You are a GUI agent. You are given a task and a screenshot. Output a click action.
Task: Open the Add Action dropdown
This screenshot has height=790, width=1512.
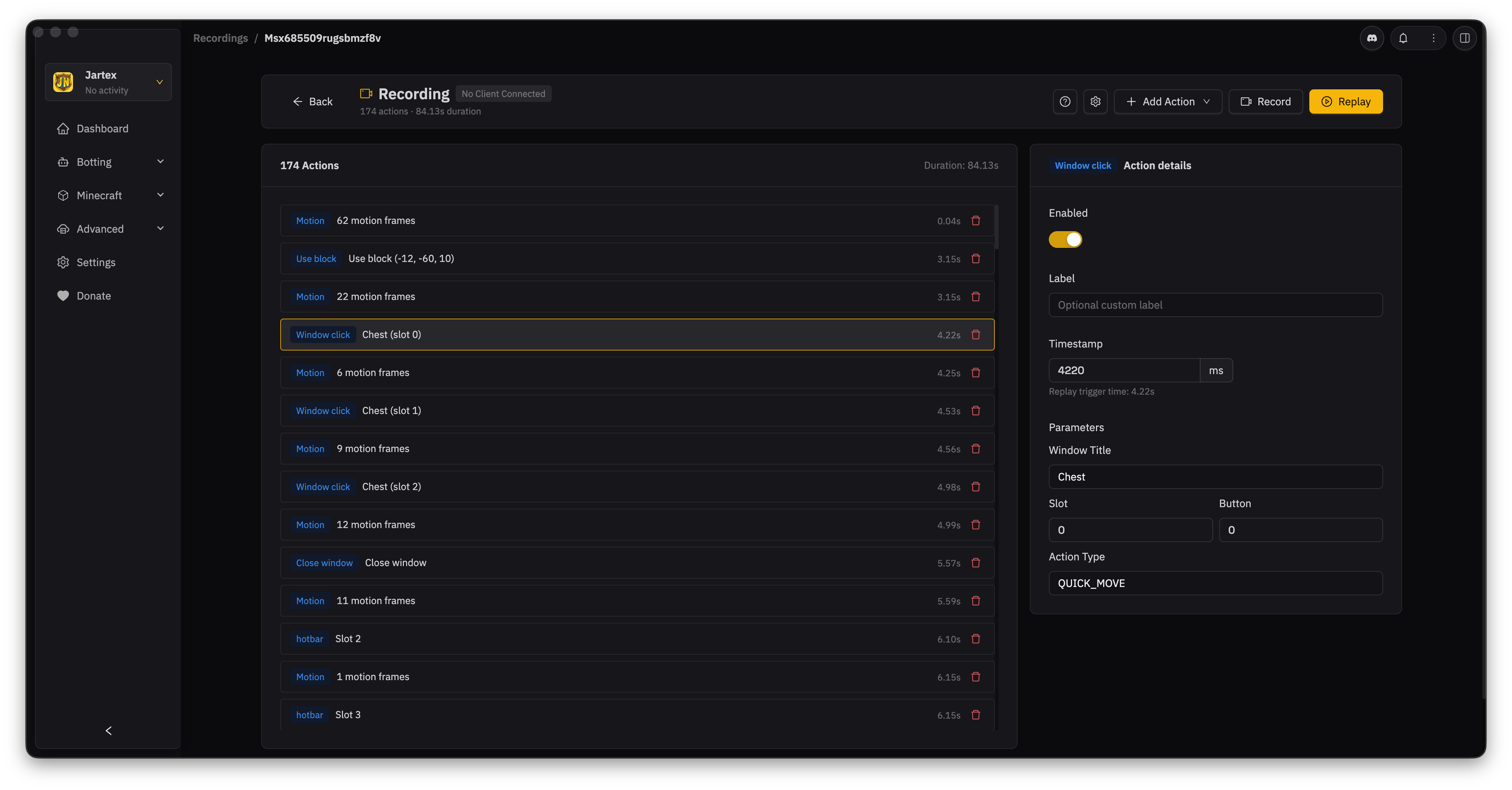1168,102
